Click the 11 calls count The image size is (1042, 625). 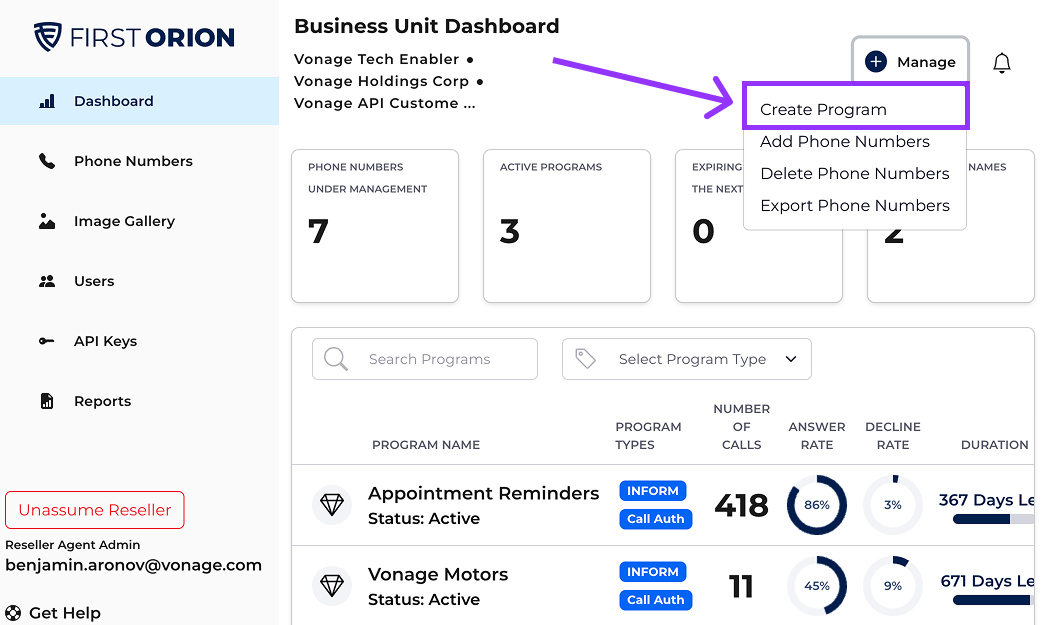pyautogui.click(x=741, y=586)
